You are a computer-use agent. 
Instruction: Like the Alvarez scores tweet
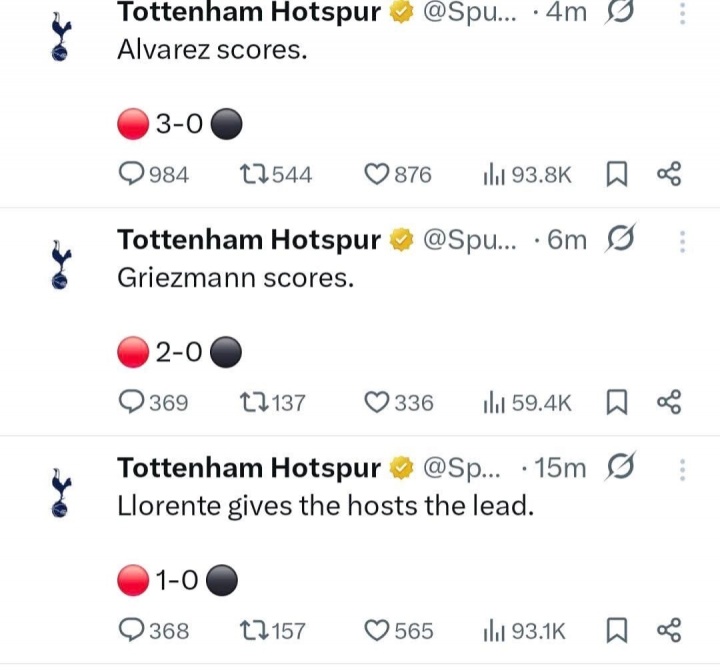click(x=376, y=175)
